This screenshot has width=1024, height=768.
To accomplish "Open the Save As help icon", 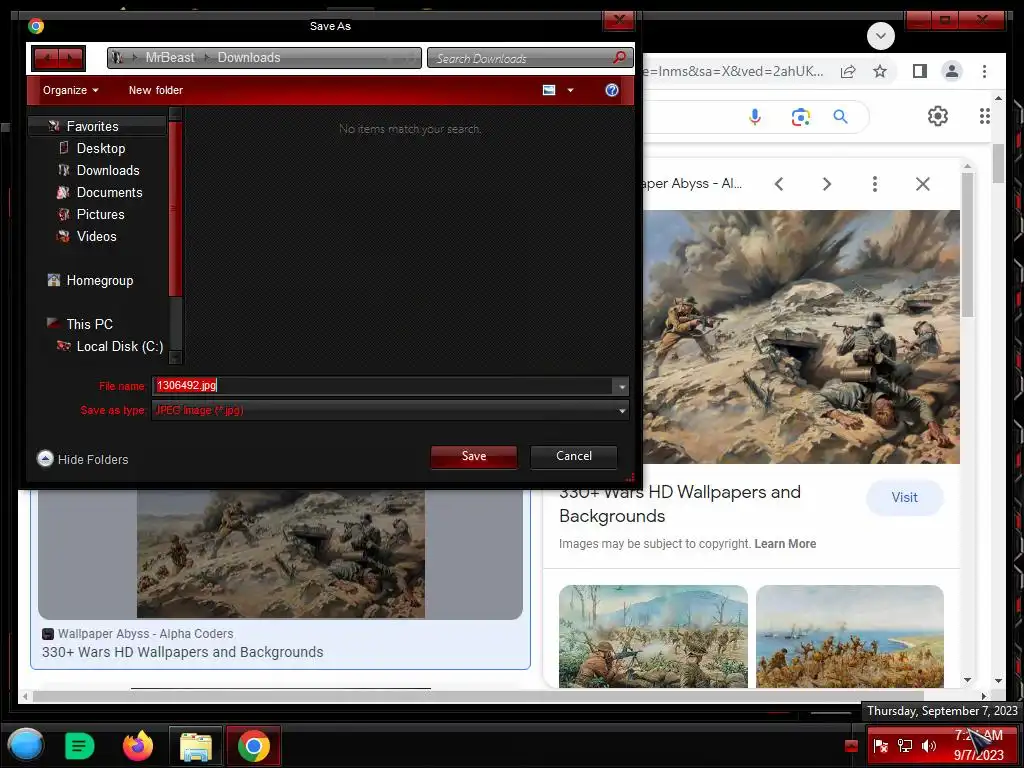I will click(x=611, y=90).
